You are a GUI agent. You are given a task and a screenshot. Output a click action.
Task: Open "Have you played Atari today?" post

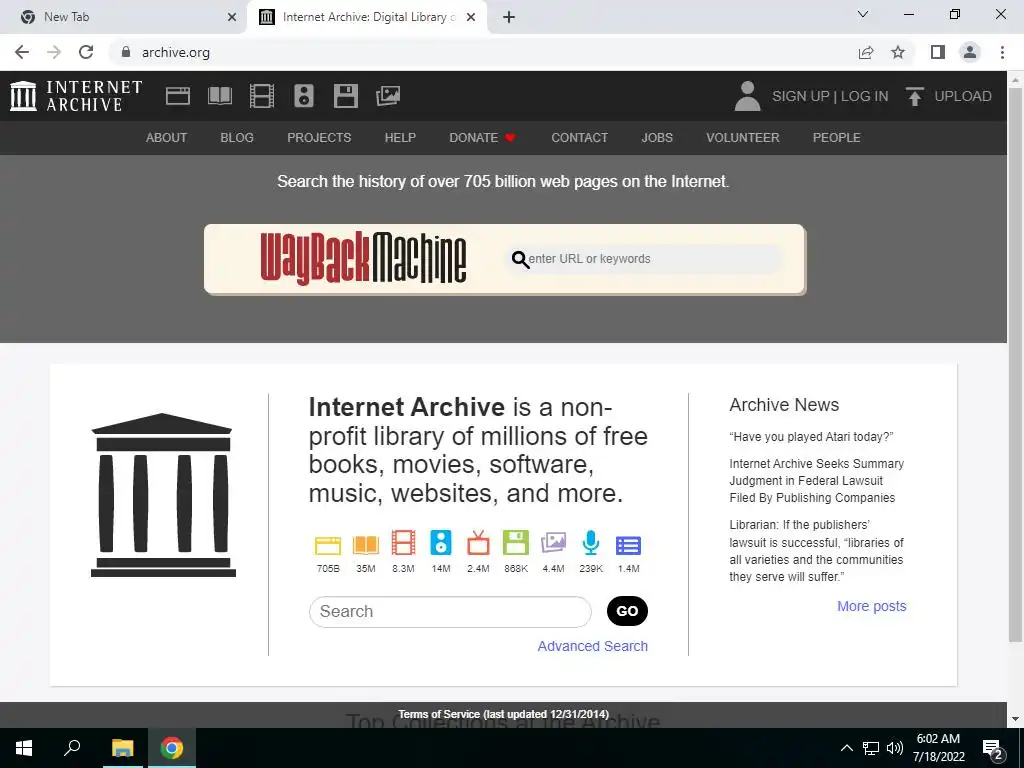(811, 437)
